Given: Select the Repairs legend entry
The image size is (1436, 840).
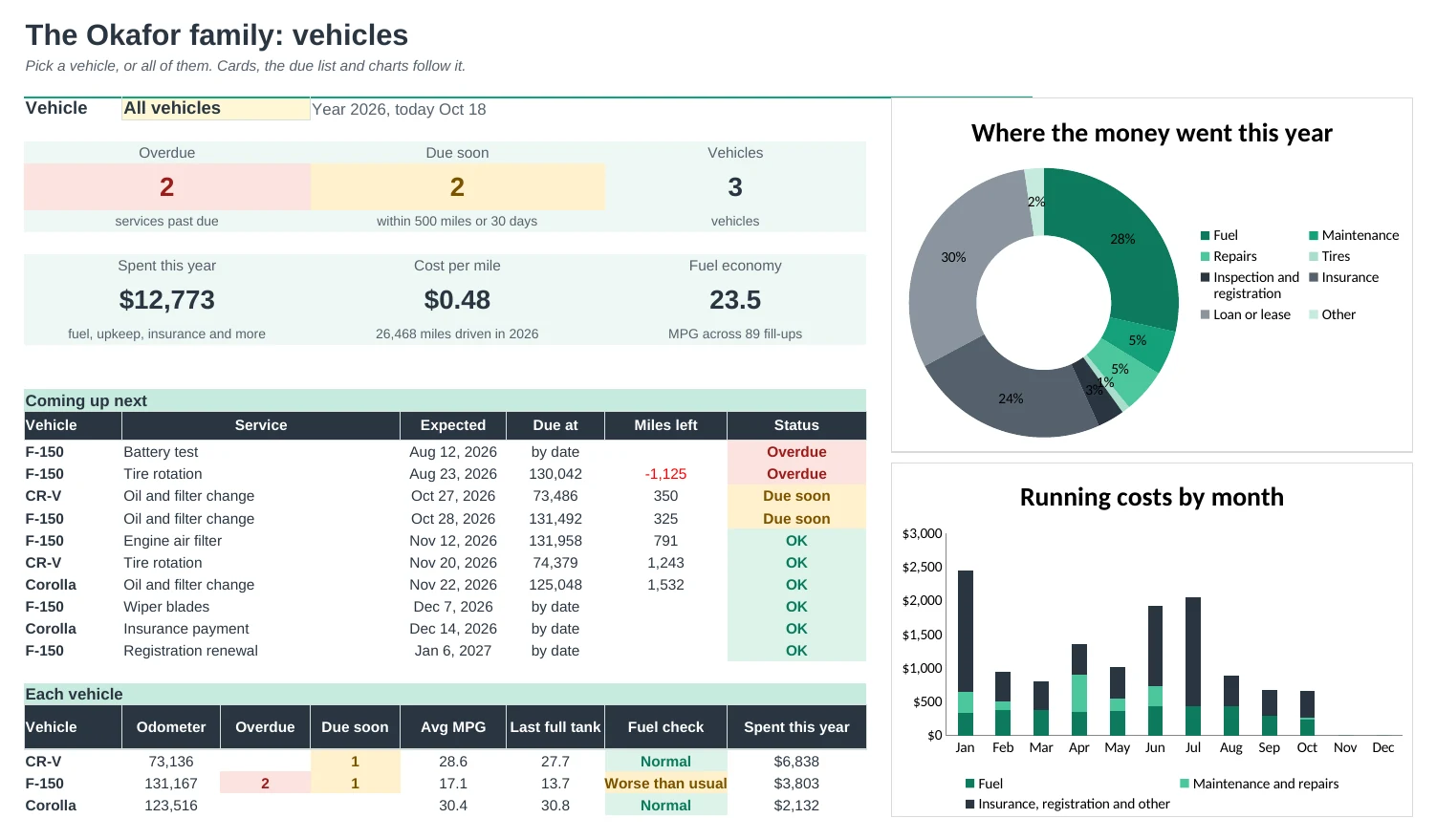Looking at the screenshot, I should click(x=1229, y=257).
